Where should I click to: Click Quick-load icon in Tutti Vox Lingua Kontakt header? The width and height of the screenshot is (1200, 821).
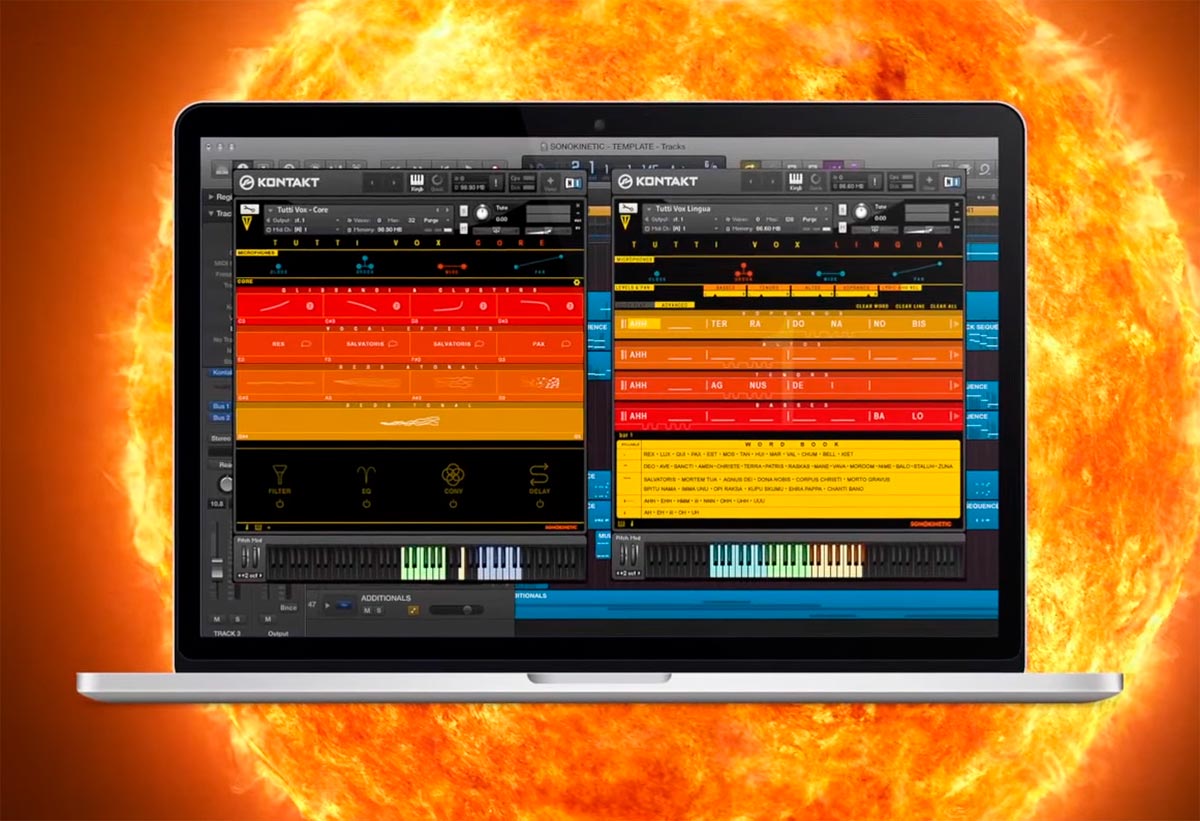[x=816, y=182]
